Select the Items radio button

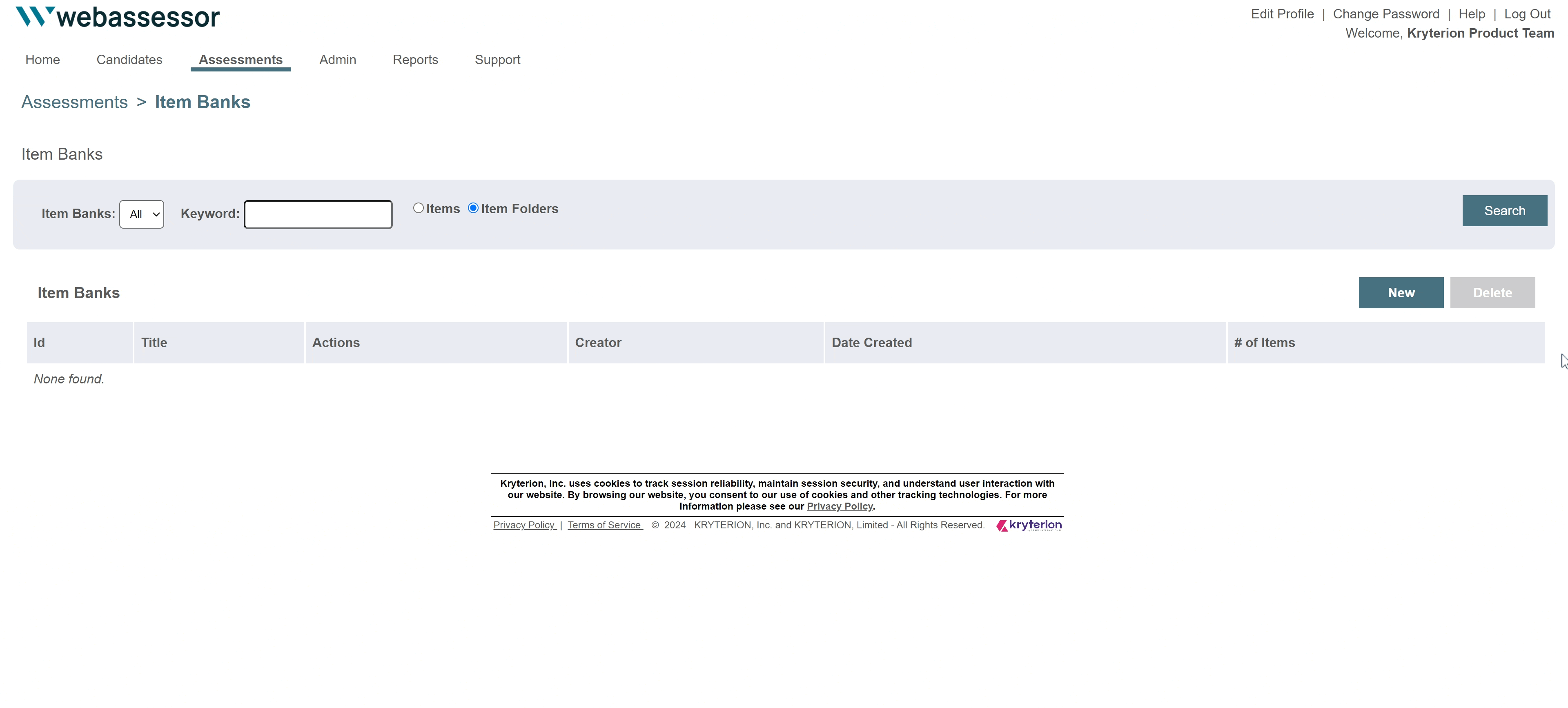(x=418, y=207)
